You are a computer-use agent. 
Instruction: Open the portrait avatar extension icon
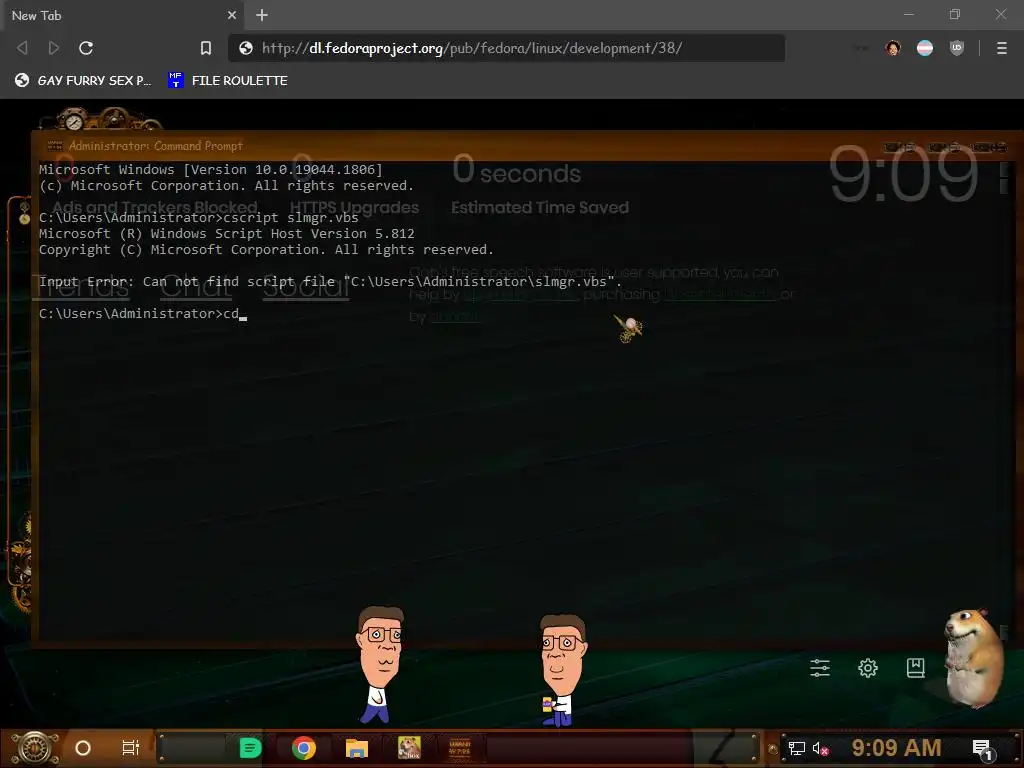pos(893,48)
